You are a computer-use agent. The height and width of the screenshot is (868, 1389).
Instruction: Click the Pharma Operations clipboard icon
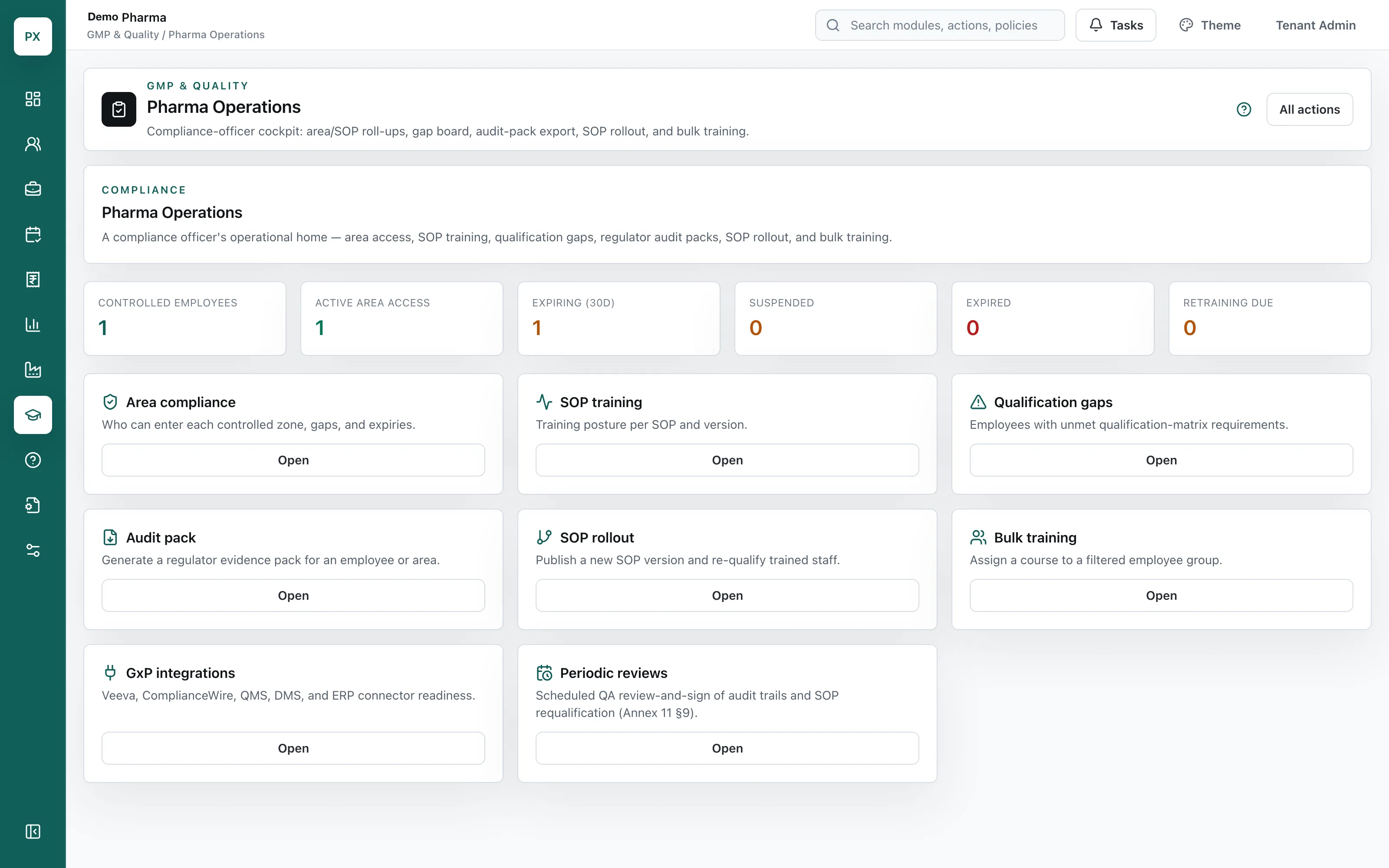[x=119, y=109]
